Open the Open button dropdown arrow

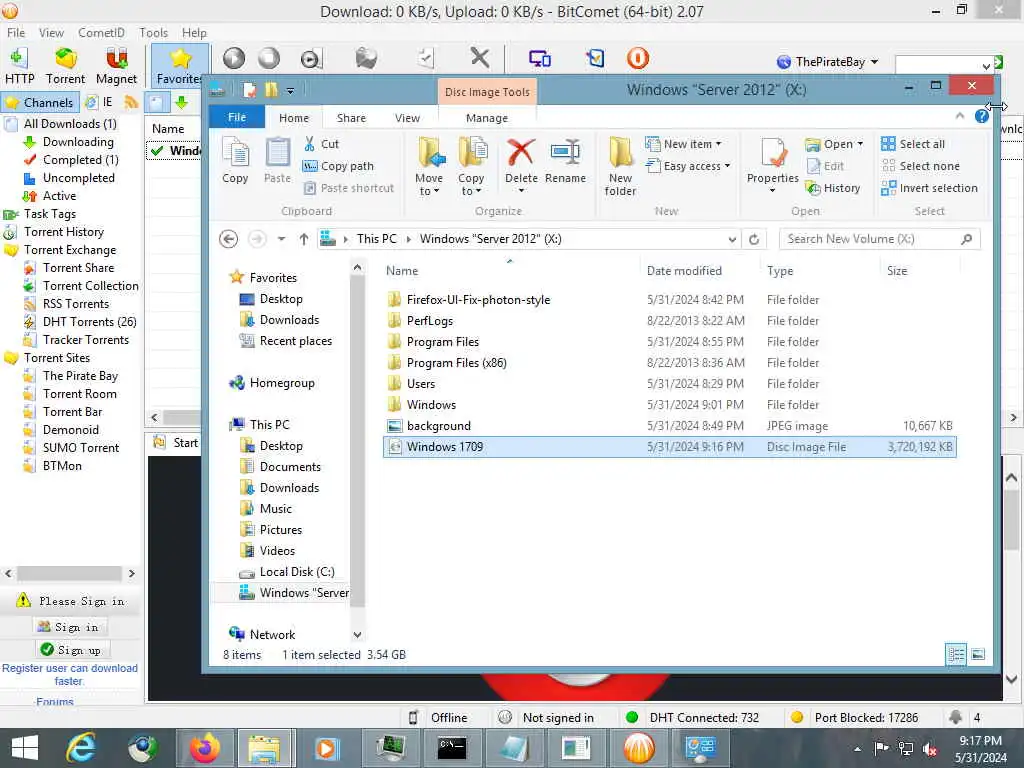click(860, 144)
